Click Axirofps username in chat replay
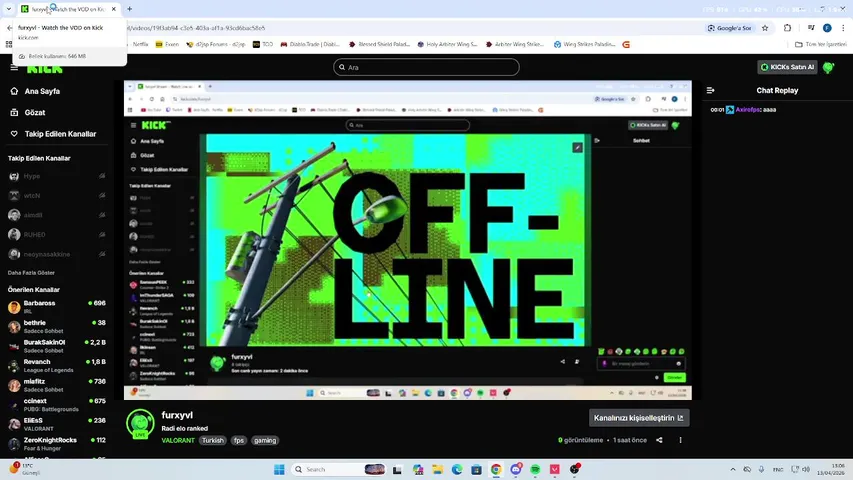Screen dimensions: 853x480 [x=747, y=109]
